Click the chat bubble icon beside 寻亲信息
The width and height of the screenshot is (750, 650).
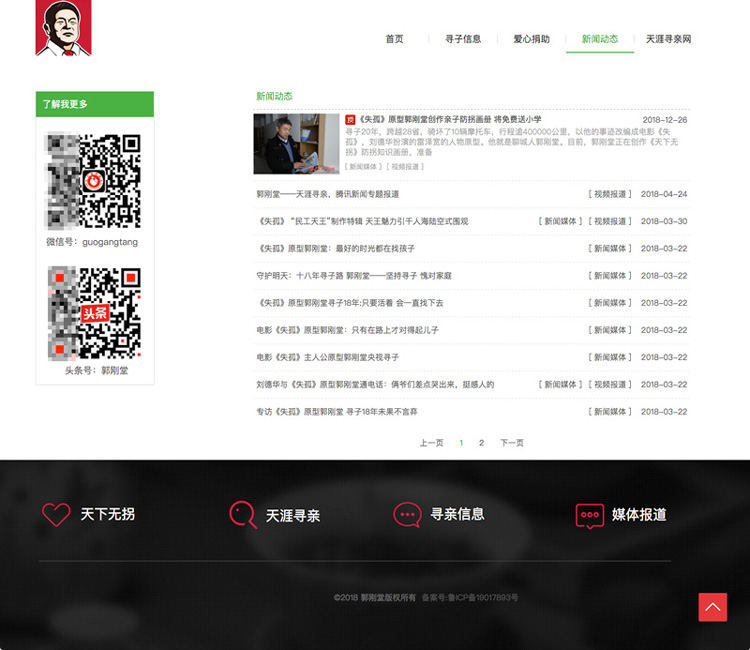tap(408, 515)
